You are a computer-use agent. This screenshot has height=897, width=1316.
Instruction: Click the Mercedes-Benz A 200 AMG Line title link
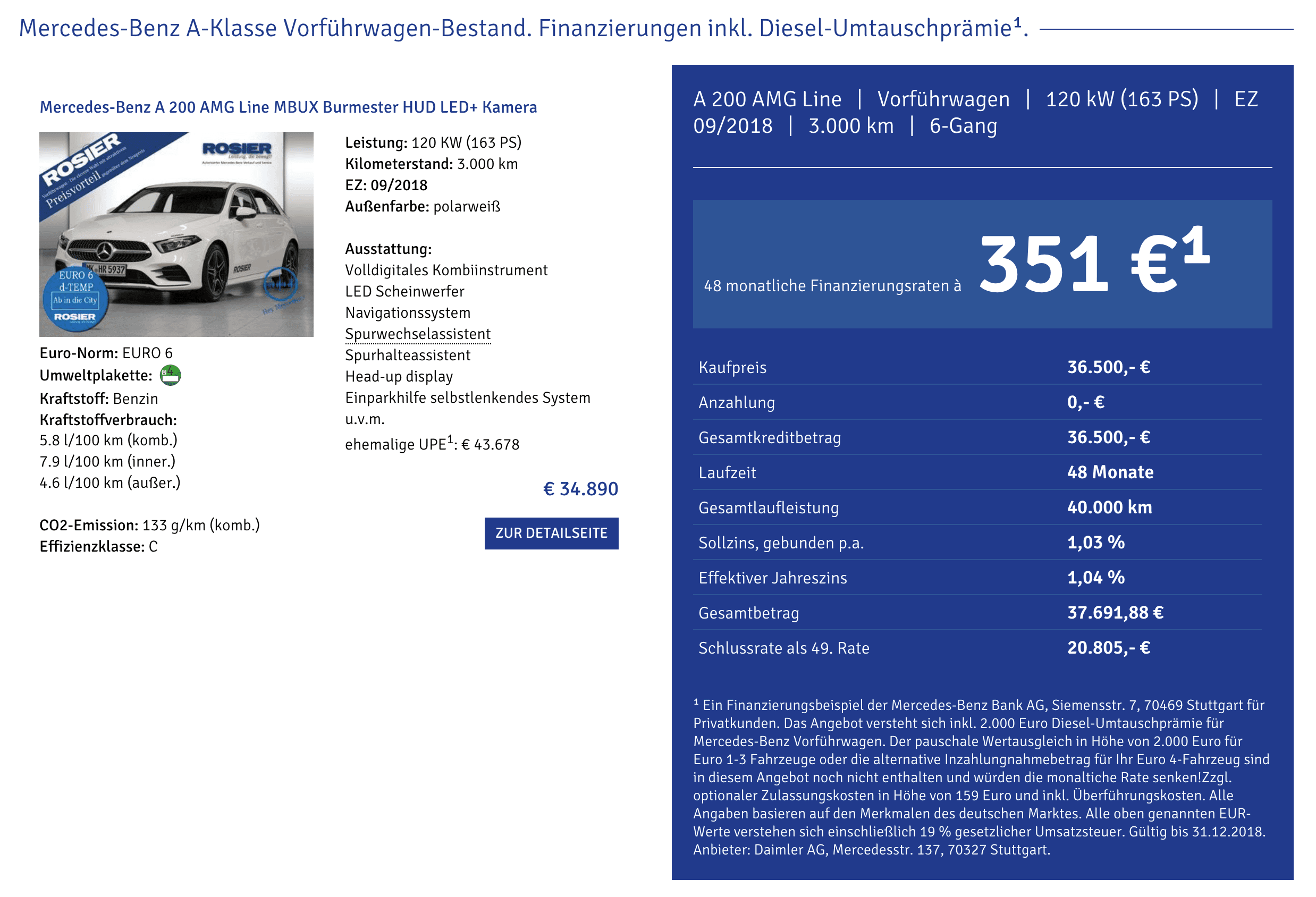tap(288, 107)
